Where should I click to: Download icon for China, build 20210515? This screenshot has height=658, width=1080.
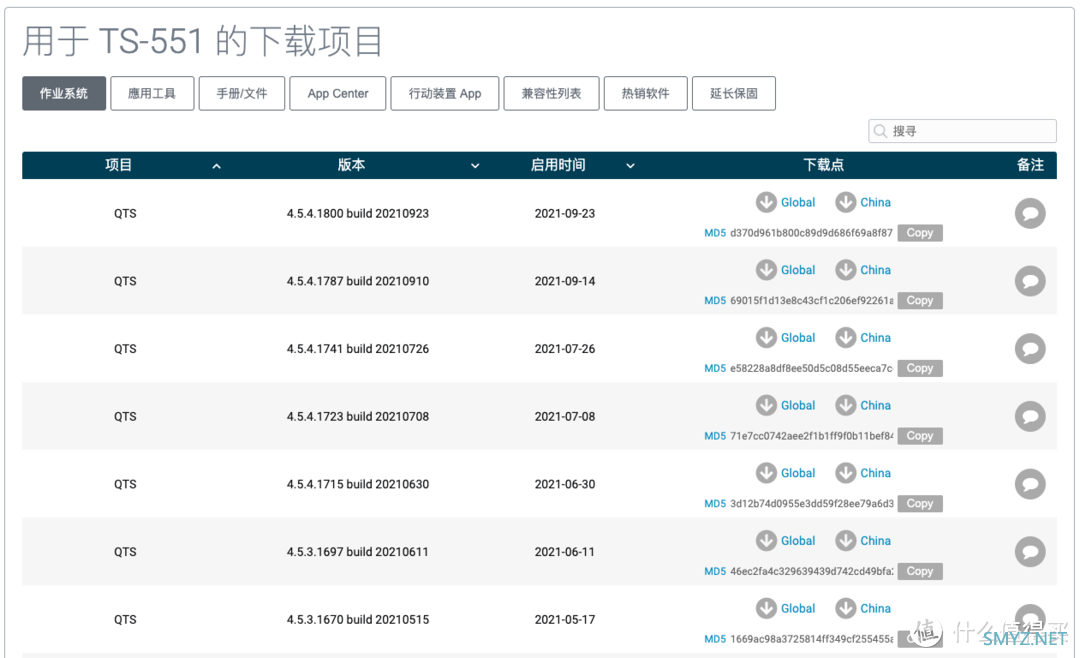pyautogui.click(x=846, y=608)
